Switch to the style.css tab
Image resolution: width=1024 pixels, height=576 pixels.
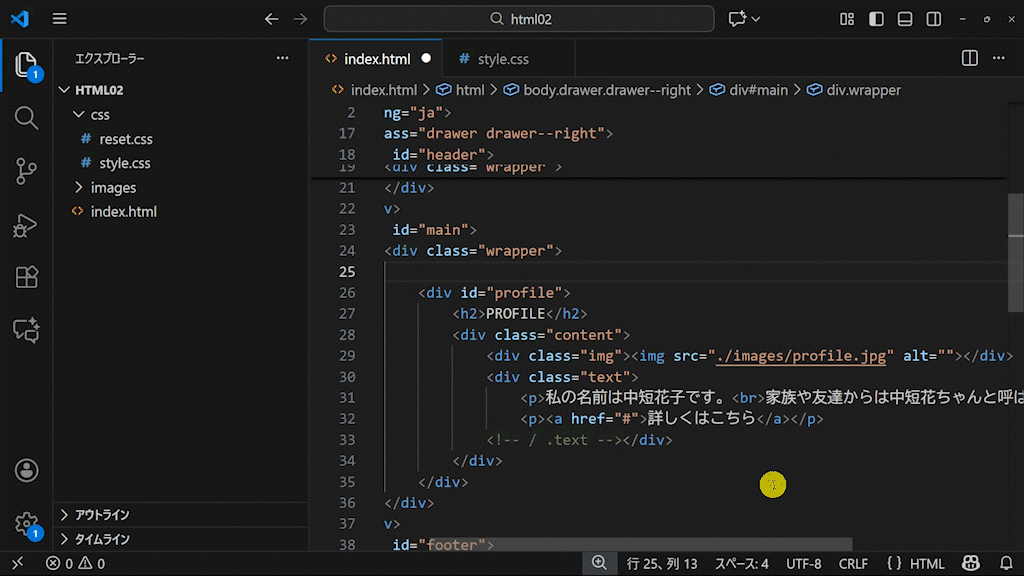pyautogui.click(x=502, y=59)
